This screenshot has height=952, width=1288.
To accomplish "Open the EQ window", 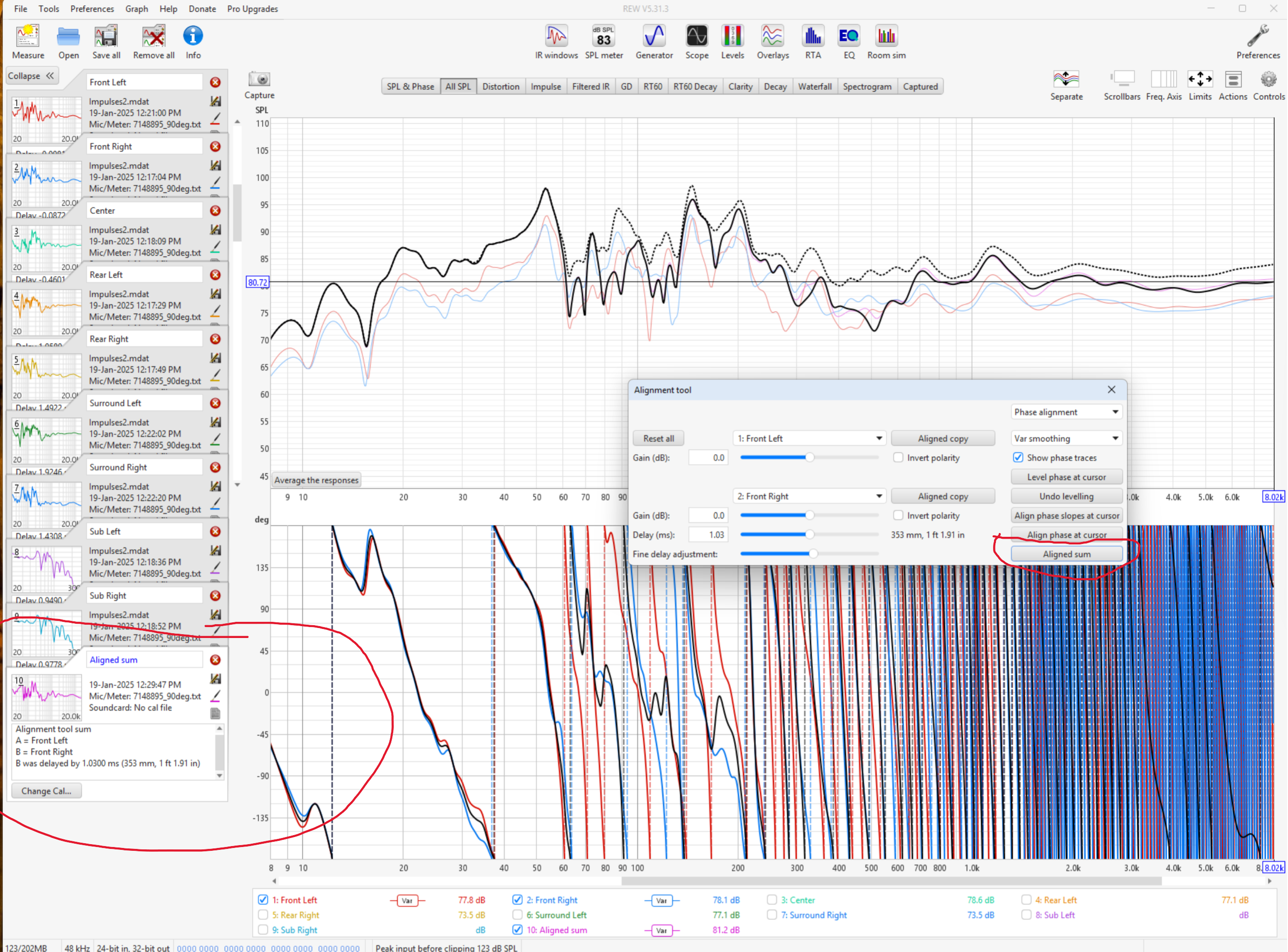I will [849, 41].
